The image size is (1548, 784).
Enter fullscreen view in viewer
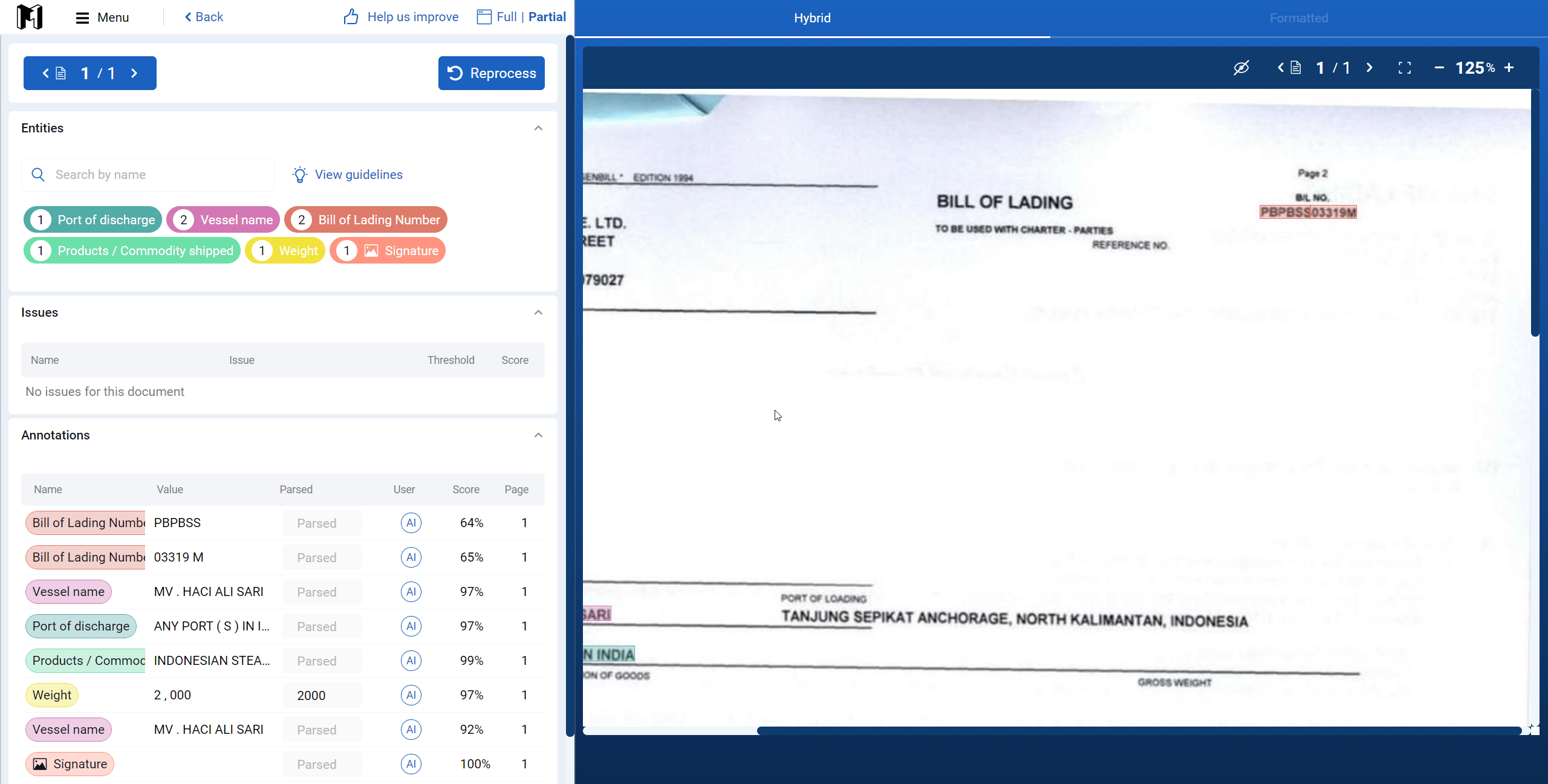tap(1405, 68)
